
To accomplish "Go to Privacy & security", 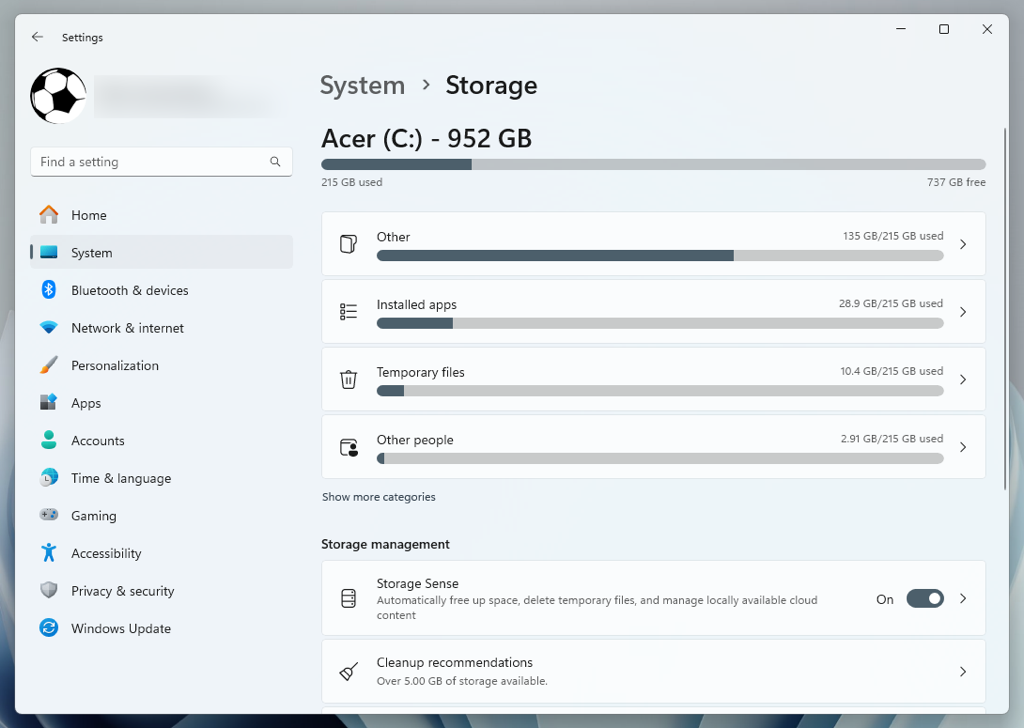I will (161, 590).
